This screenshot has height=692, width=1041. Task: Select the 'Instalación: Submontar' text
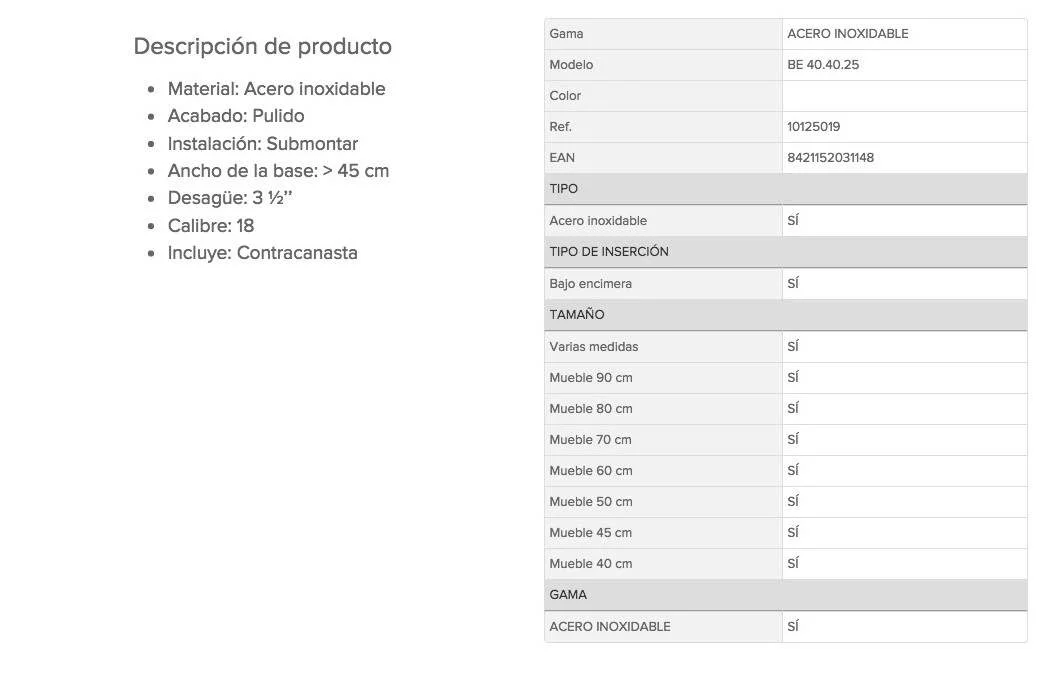263,143
